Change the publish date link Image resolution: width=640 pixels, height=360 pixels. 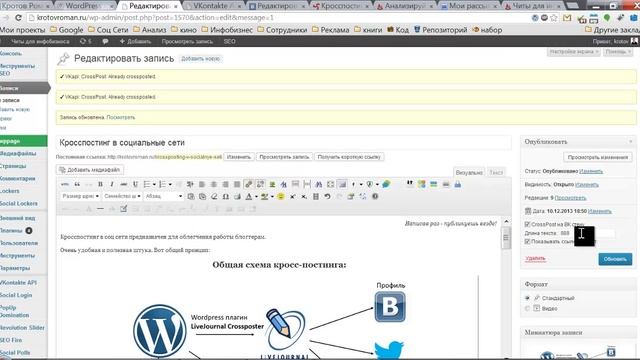(600, 211)
